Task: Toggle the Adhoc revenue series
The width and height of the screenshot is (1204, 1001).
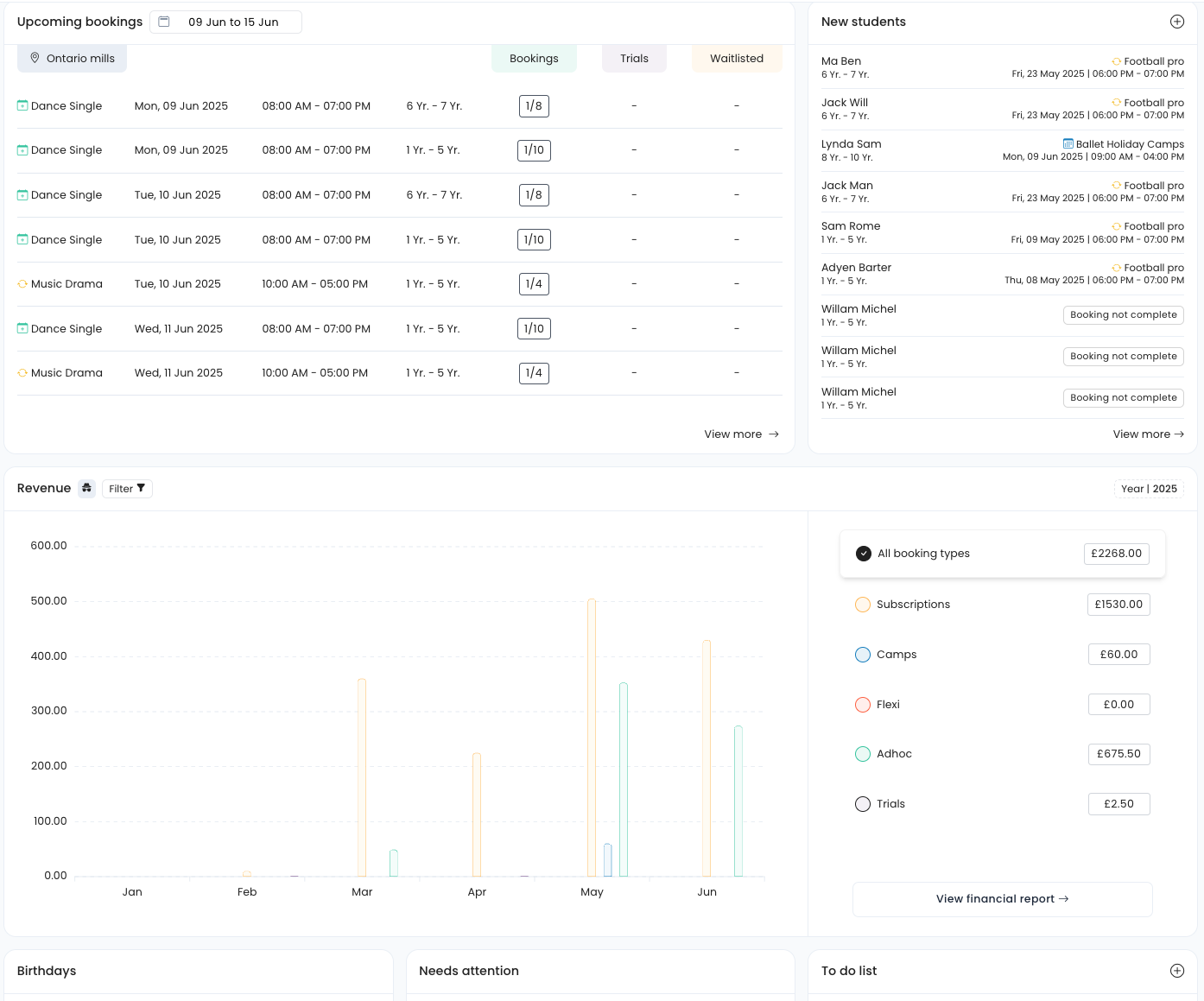Action: click(863, 754)
